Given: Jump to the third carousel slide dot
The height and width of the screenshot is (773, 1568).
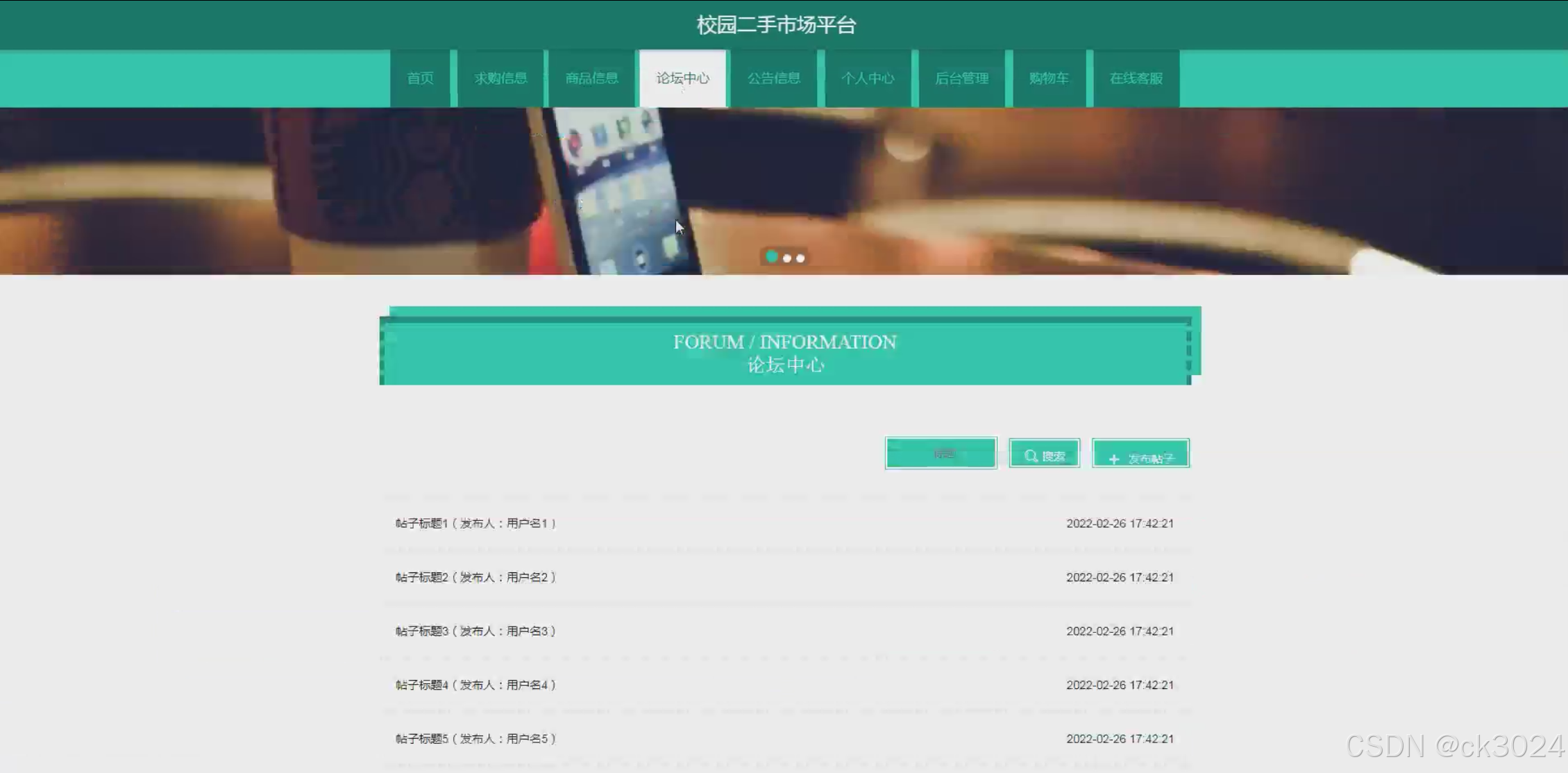Looking at the screenshot, I should click(x=800, y=258).
